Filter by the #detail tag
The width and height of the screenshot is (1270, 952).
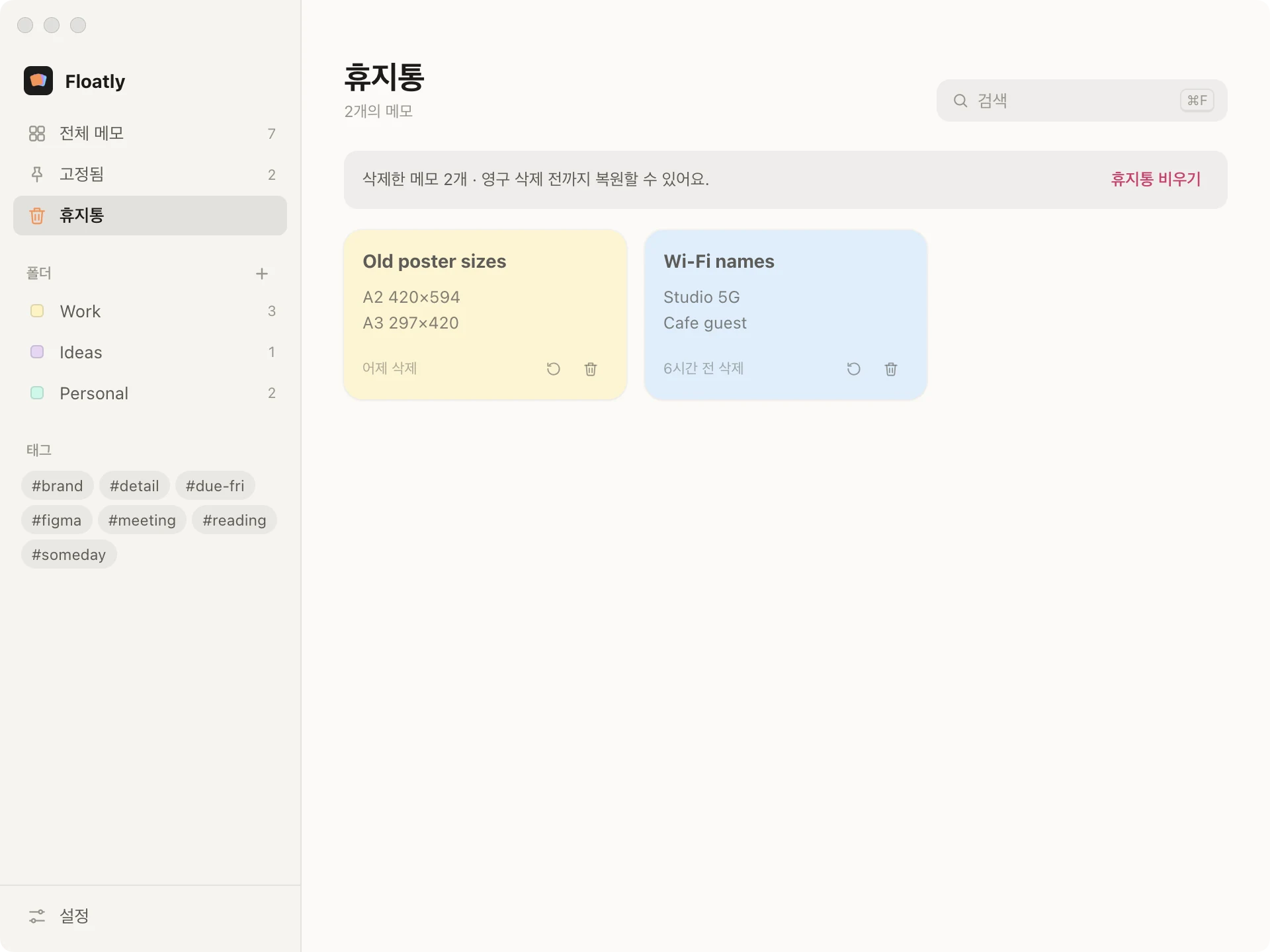tap(134, 486)
